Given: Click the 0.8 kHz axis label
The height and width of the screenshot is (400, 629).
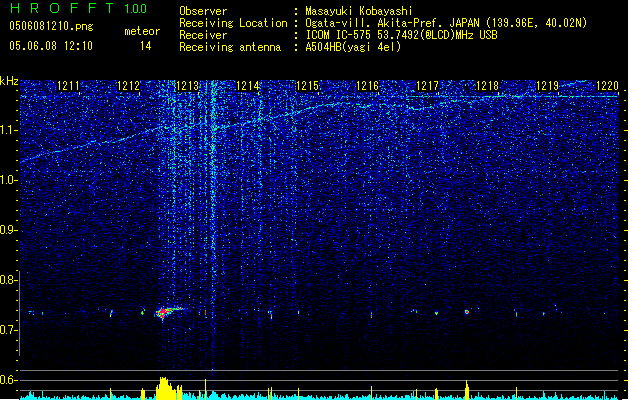Looking at the screenshot, I should pos(8,280).
